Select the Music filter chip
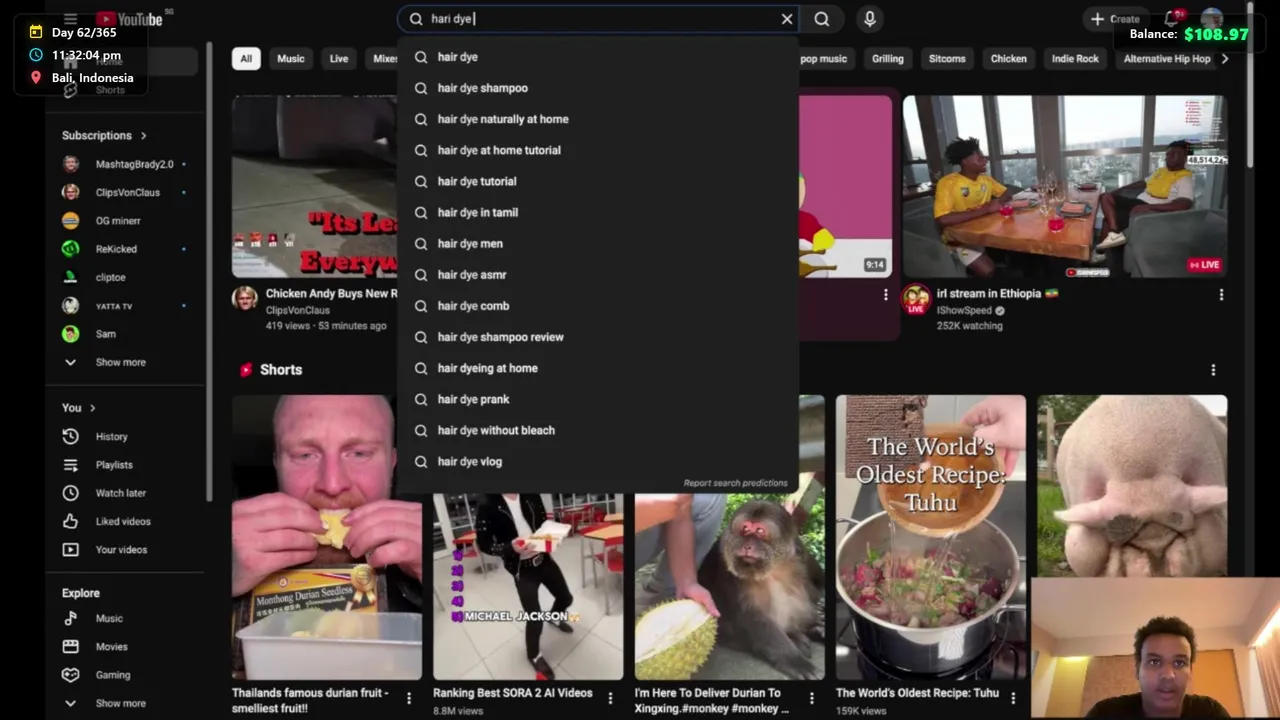Screen dimensions: 1280x720 291,59
